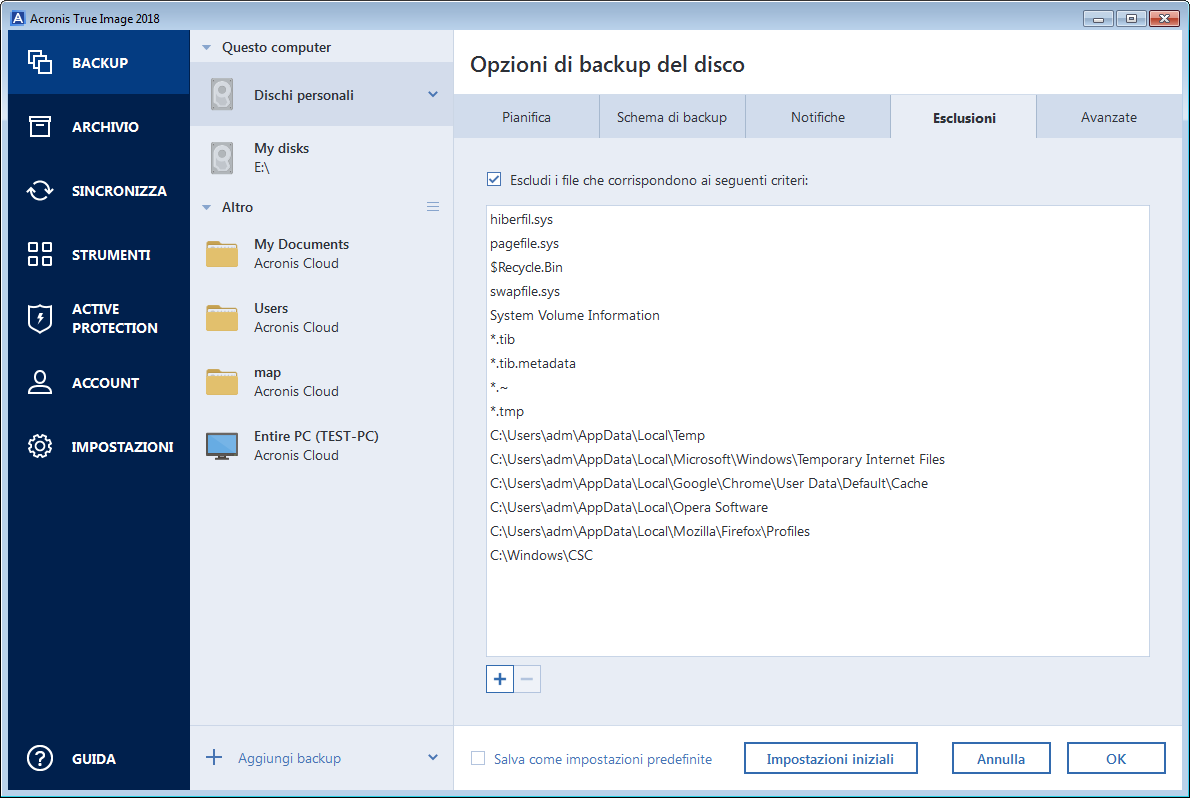Expand the Dischi personali chevron
1190x798 pixels.
pyautogui.click(x=433, y=94)
